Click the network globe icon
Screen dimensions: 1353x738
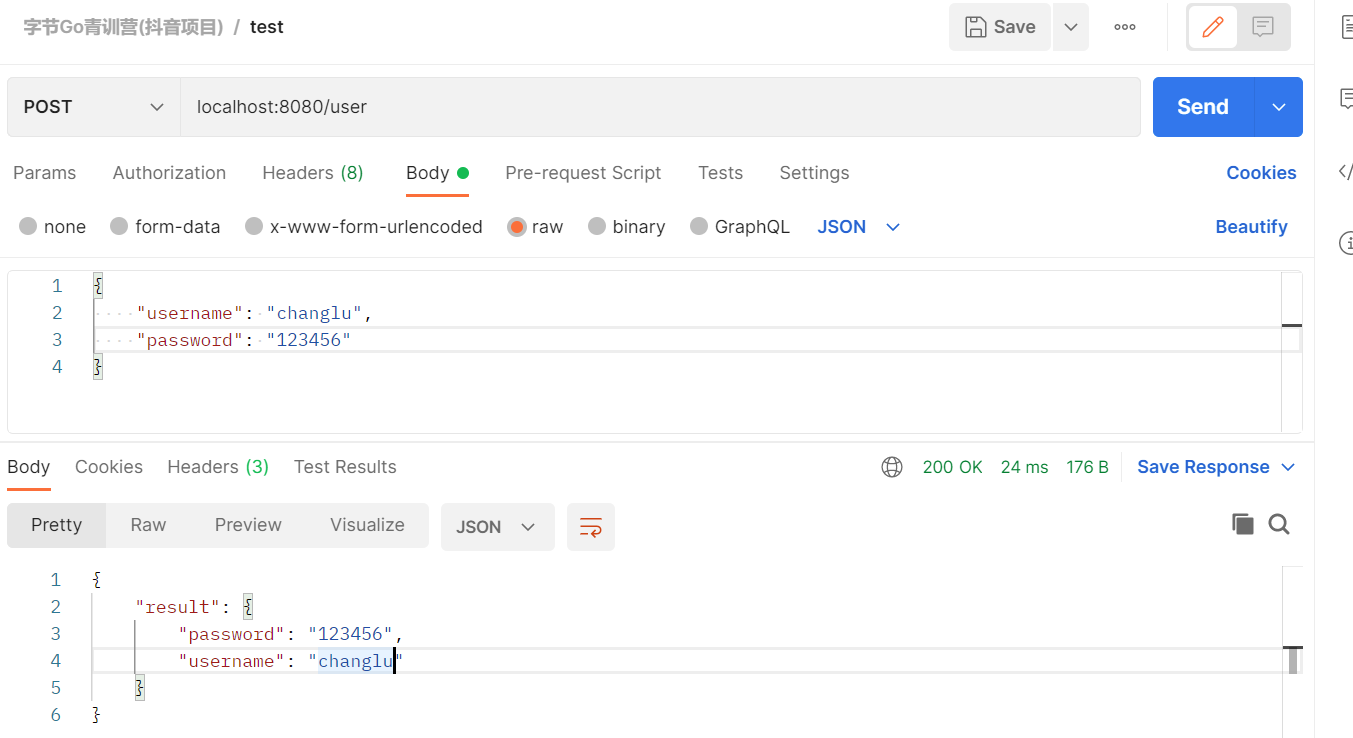tap(892, 467)
